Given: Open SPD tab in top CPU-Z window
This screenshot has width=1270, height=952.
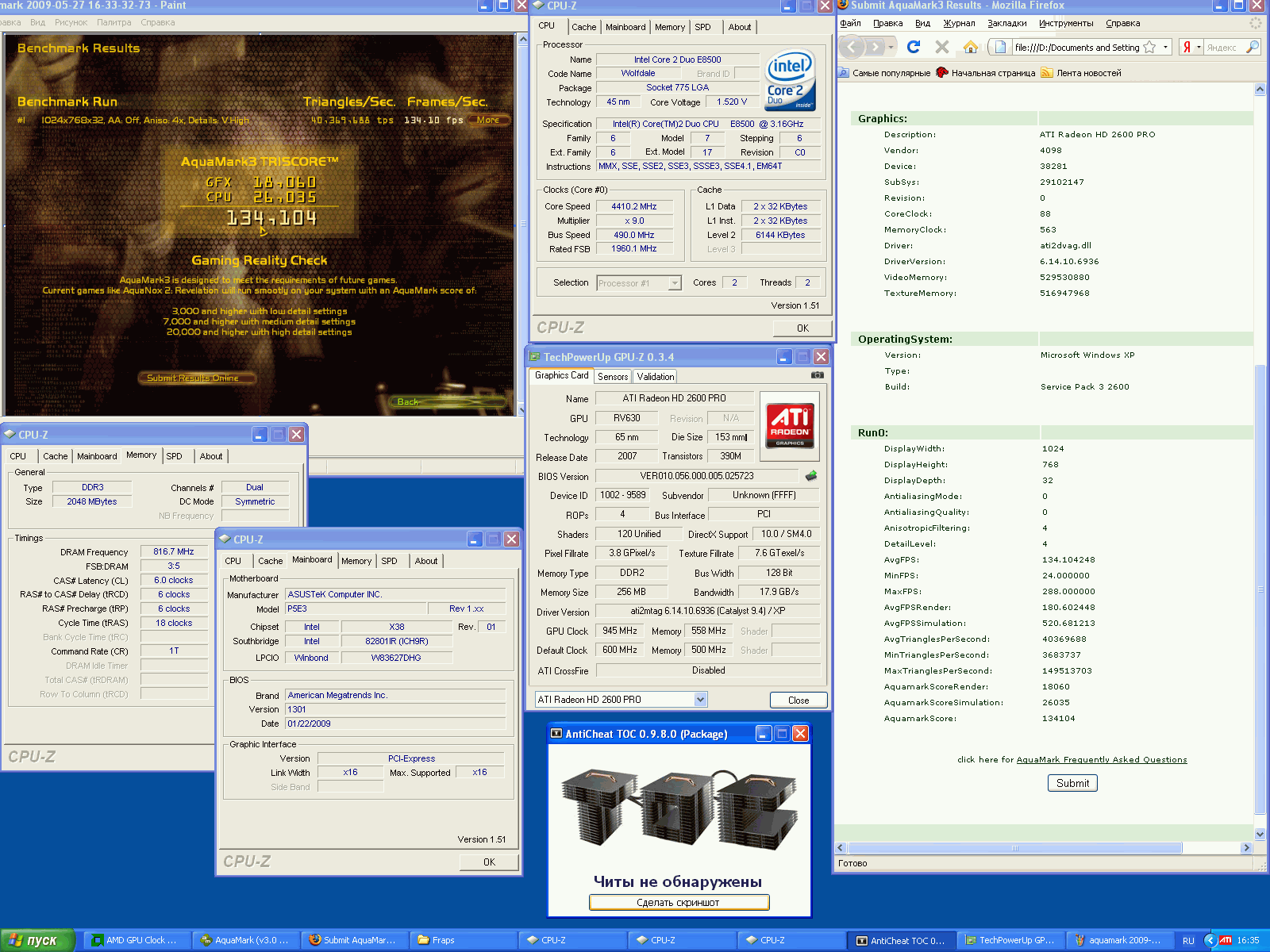Looking at the screenshot, I should pos(703,27).
